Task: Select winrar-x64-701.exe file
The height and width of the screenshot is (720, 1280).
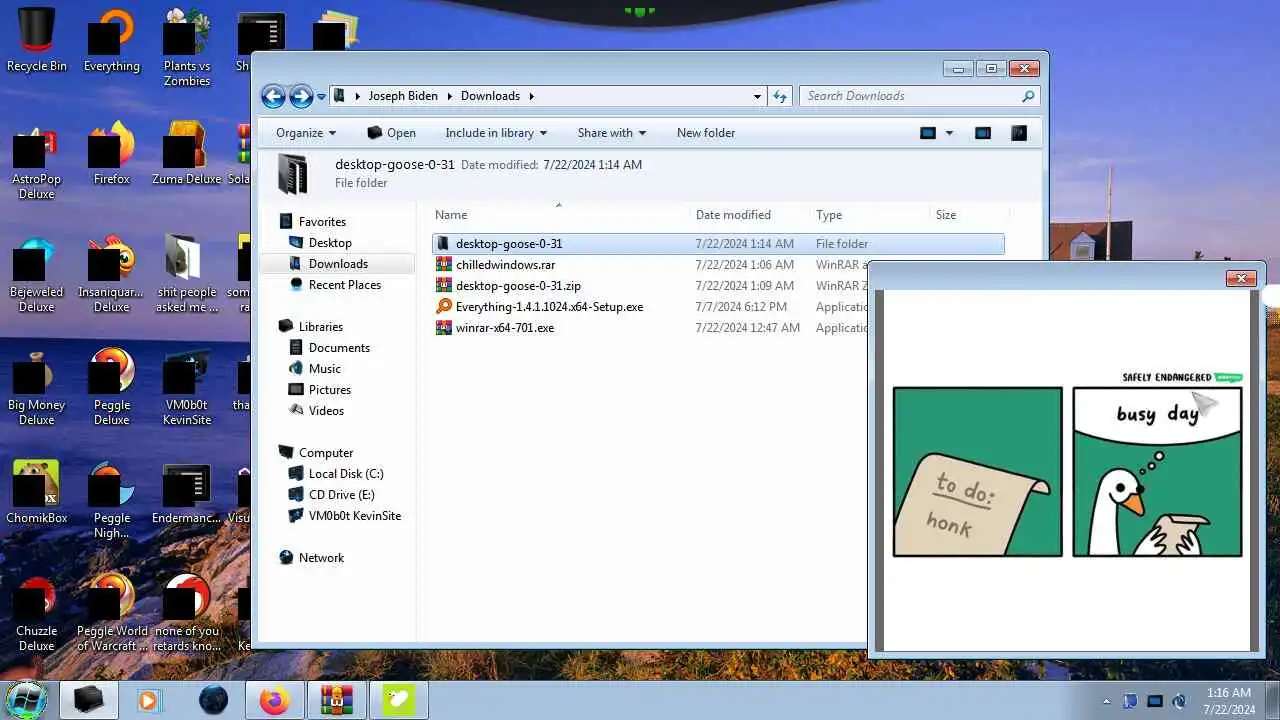Action: point(504,328)
